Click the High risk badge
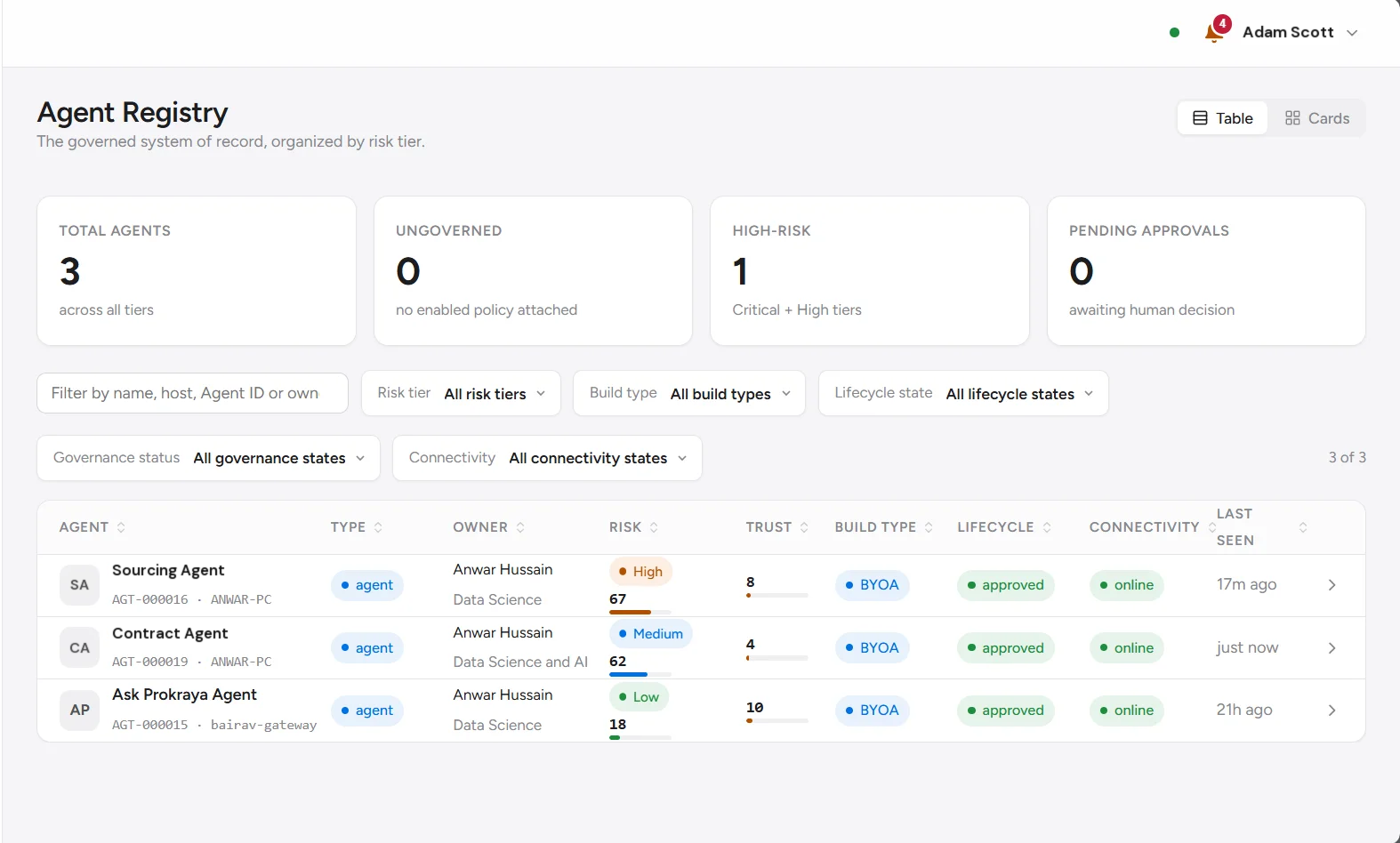1400x843 pixels. pyautogui.click(x=640, y=572)
